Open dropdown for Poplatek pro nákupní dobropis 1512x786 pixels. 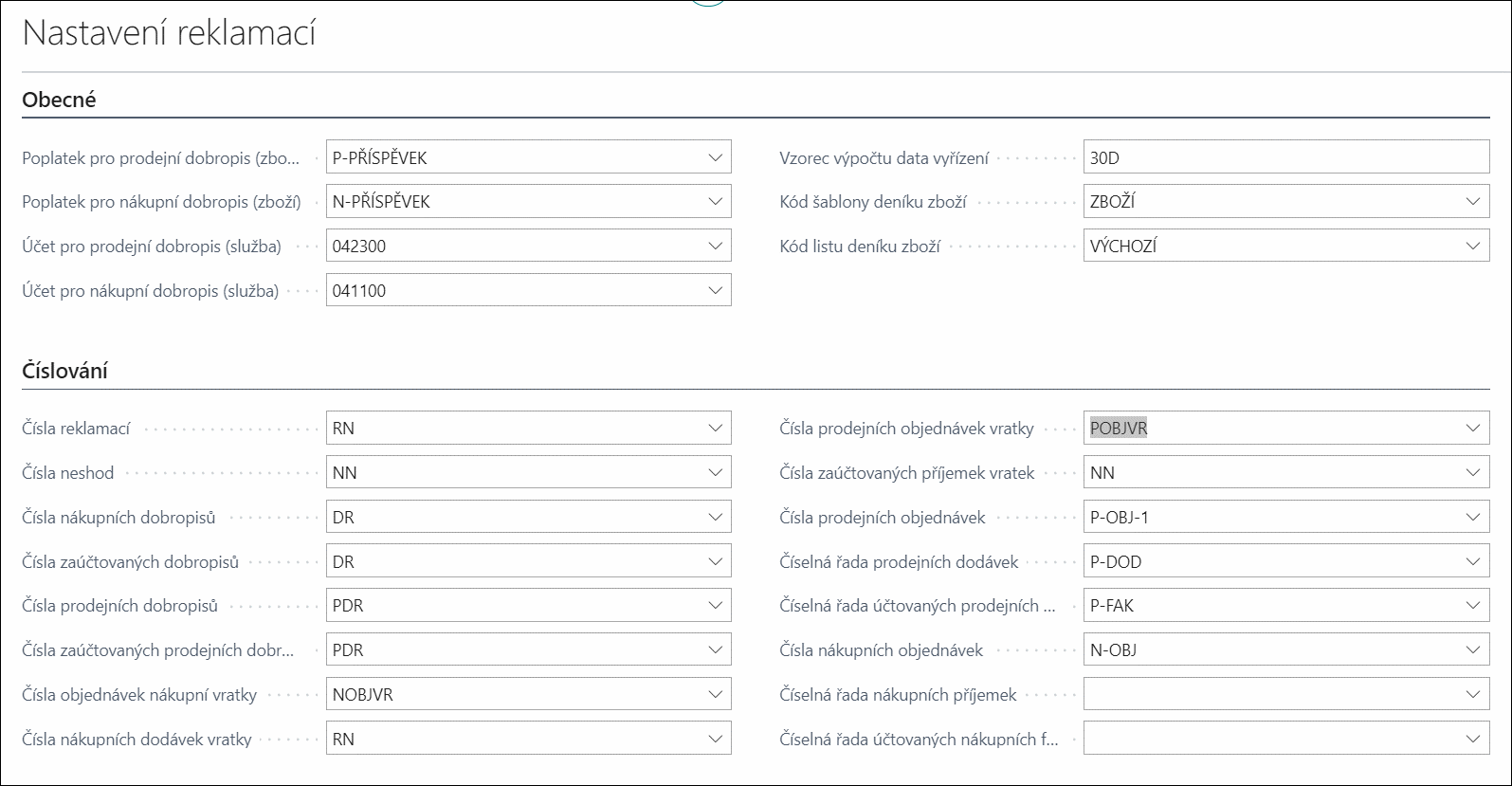click(715, 201)
